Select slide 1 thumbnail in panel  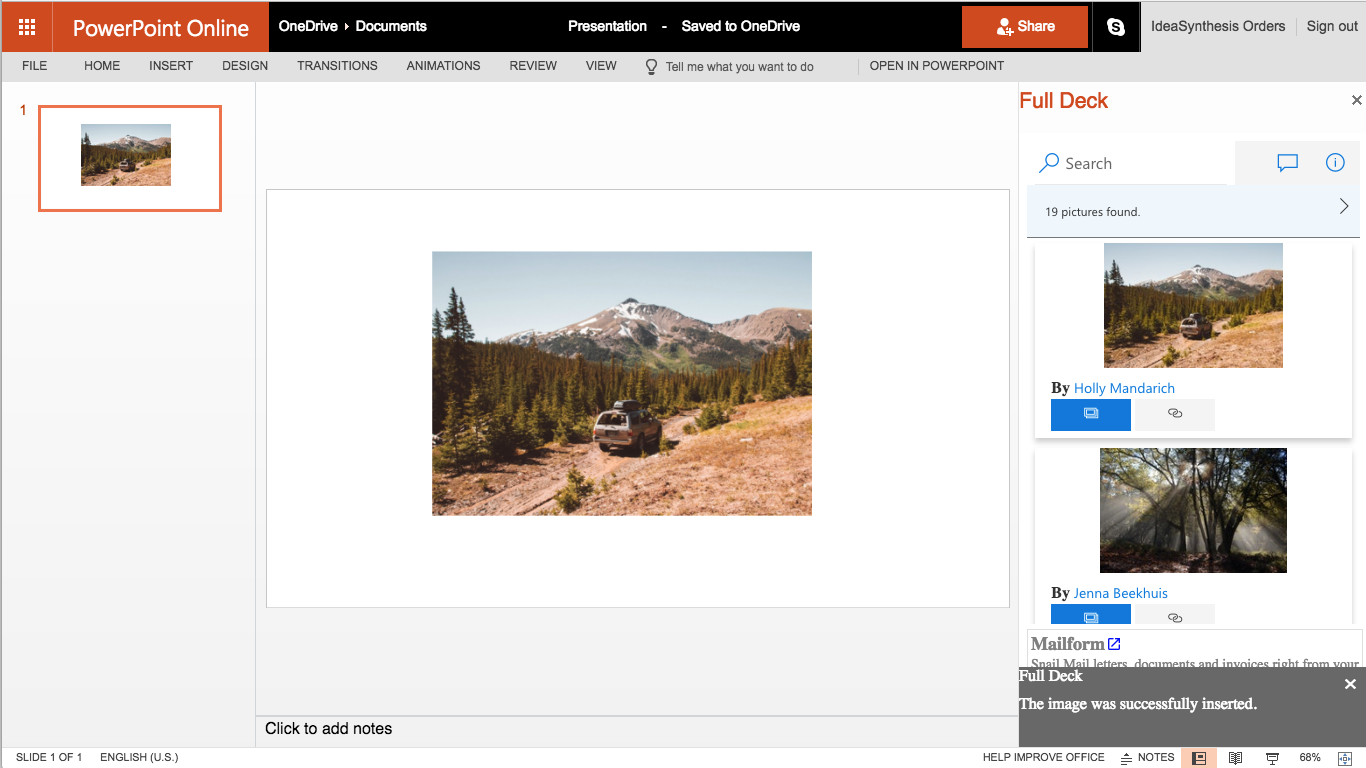click(130, 158)
